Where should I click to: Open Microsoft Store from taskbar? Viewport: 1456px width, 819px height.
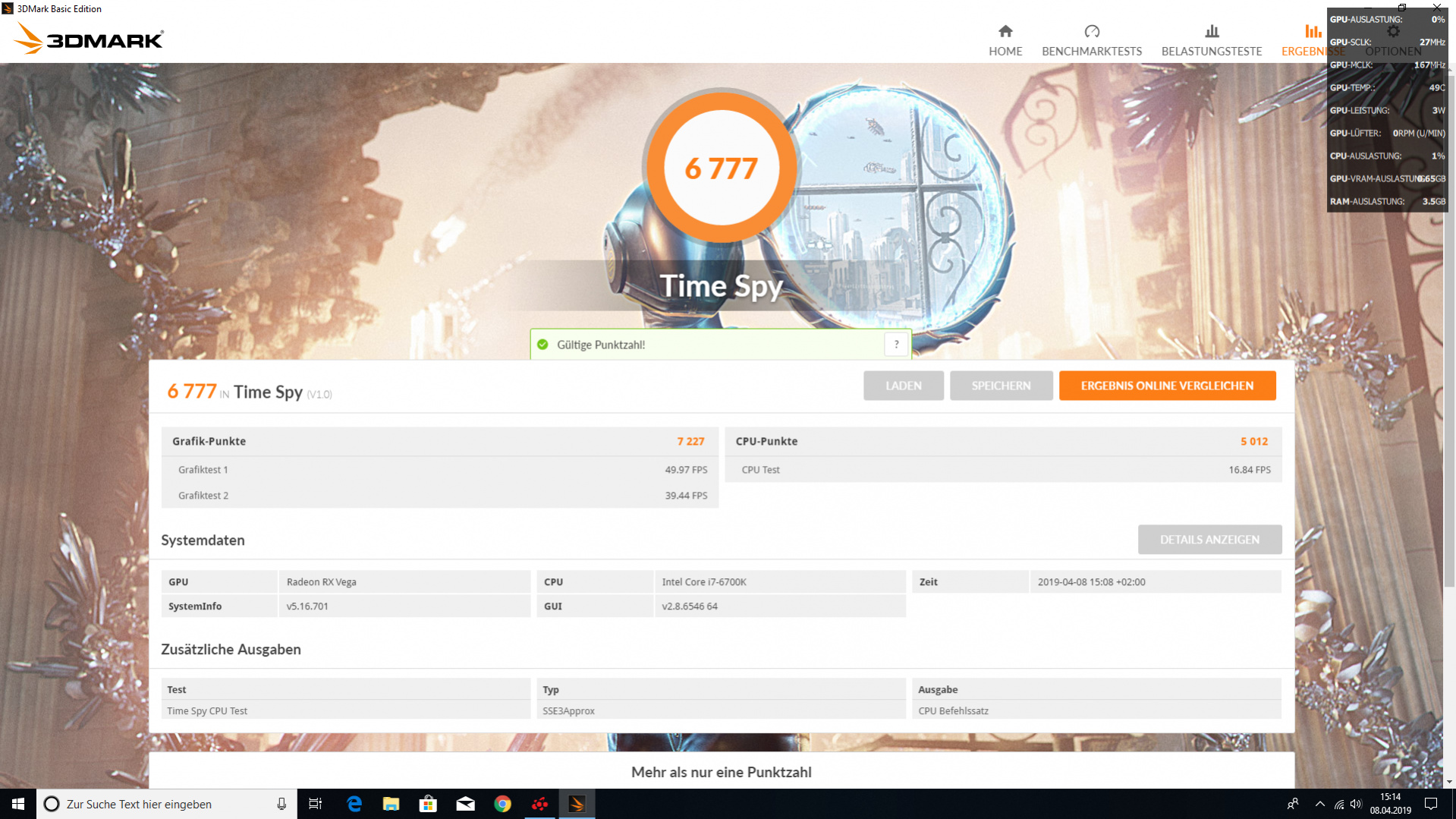click(428, 804)
